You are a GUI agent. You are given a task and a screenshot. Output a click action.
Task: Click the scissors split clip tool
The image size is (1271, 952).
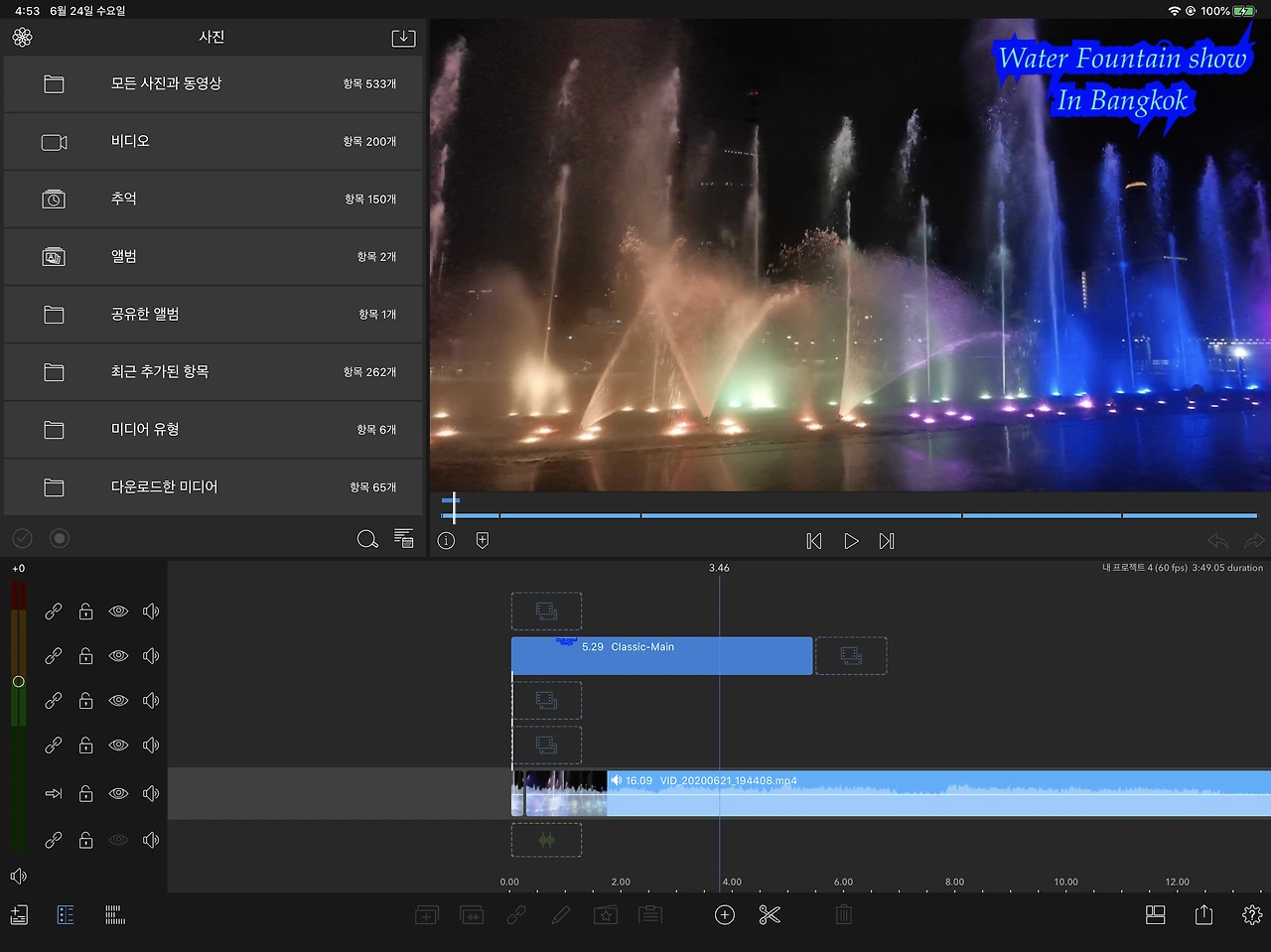pyautogui.click(x=770, y=915)
